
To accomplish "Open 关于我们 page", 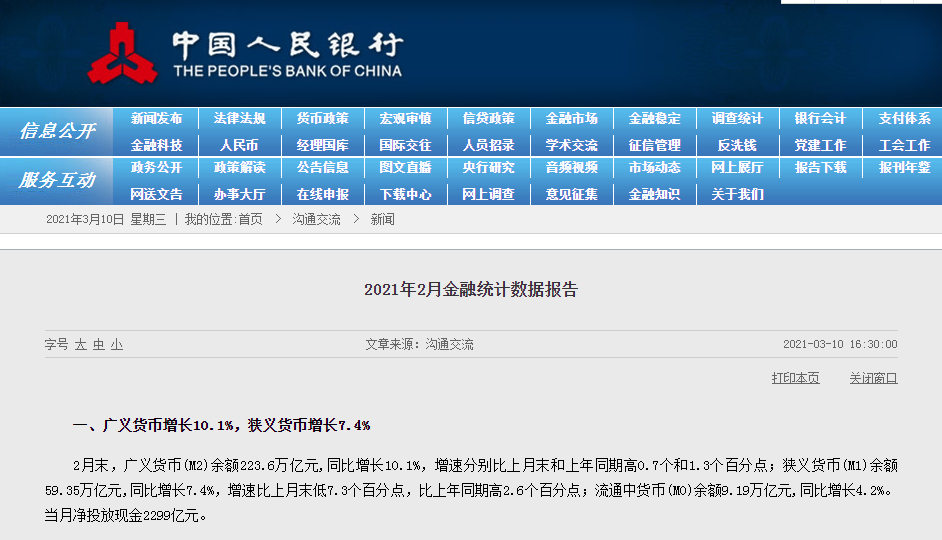I will point(737,195).
